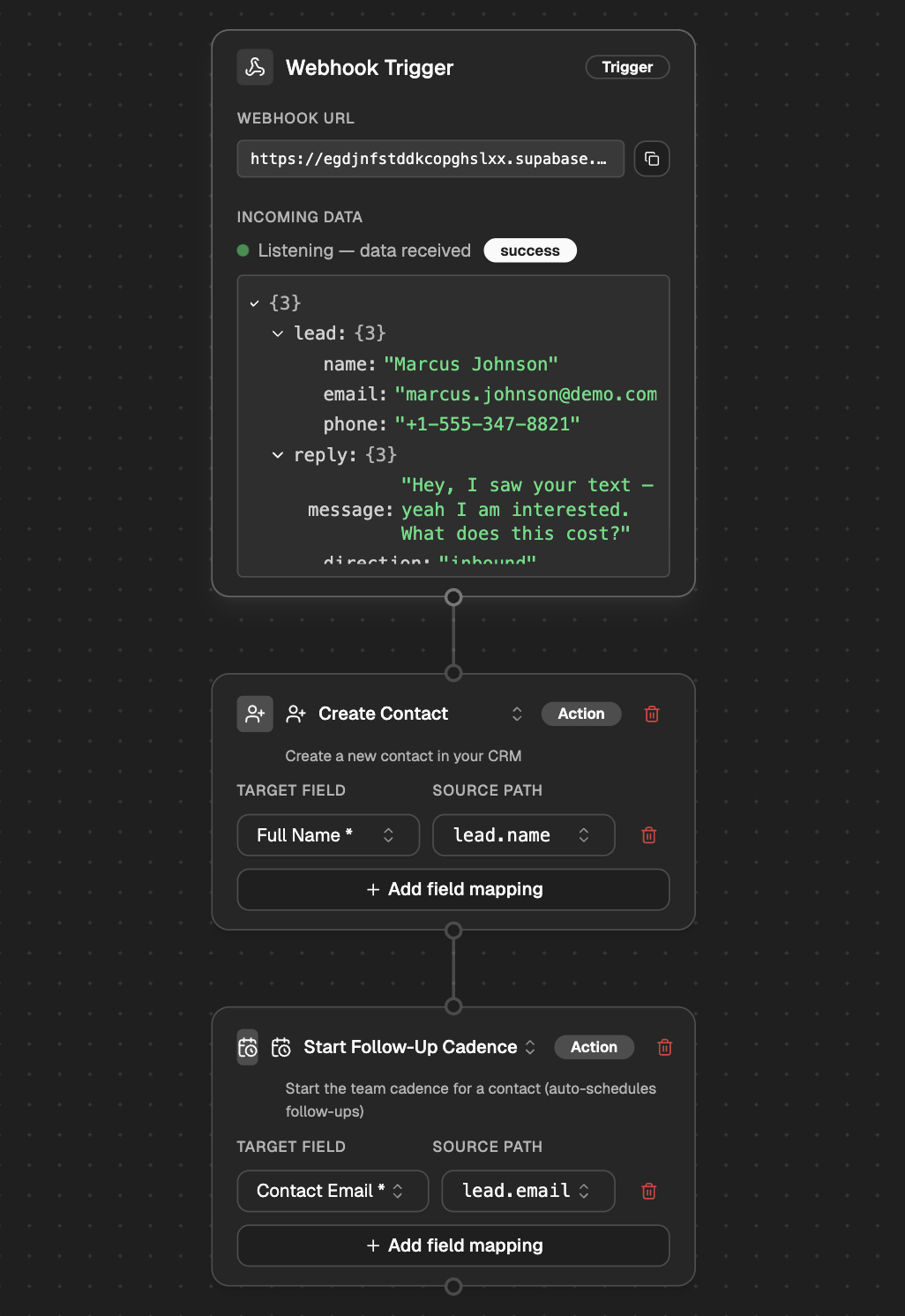Click the Create Contact output connector
The image size is (905, 1316).
click(x=453, y=931)
